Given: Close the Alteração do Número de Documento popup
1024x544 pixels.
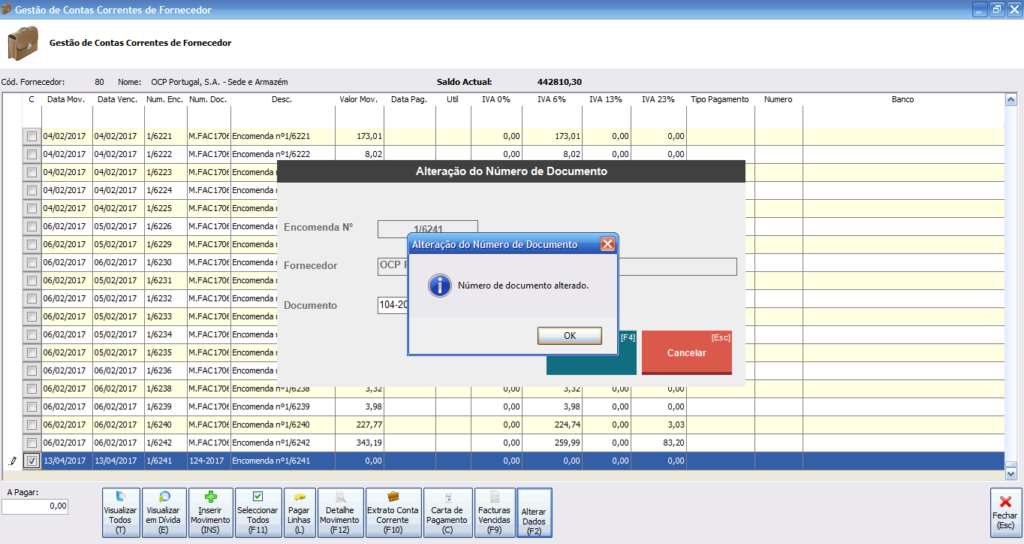Looking at the screenshot, I should [607, 244].
